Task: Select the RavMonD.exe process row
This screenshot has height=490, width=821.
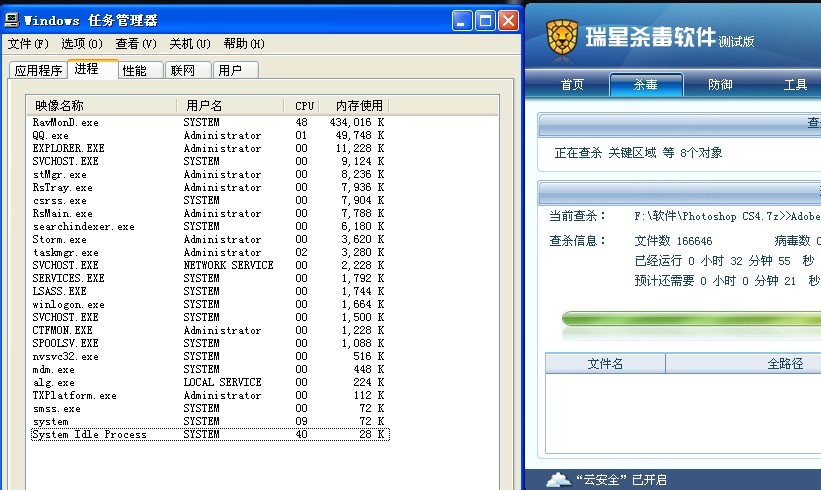Action: (x=210, y=122)
